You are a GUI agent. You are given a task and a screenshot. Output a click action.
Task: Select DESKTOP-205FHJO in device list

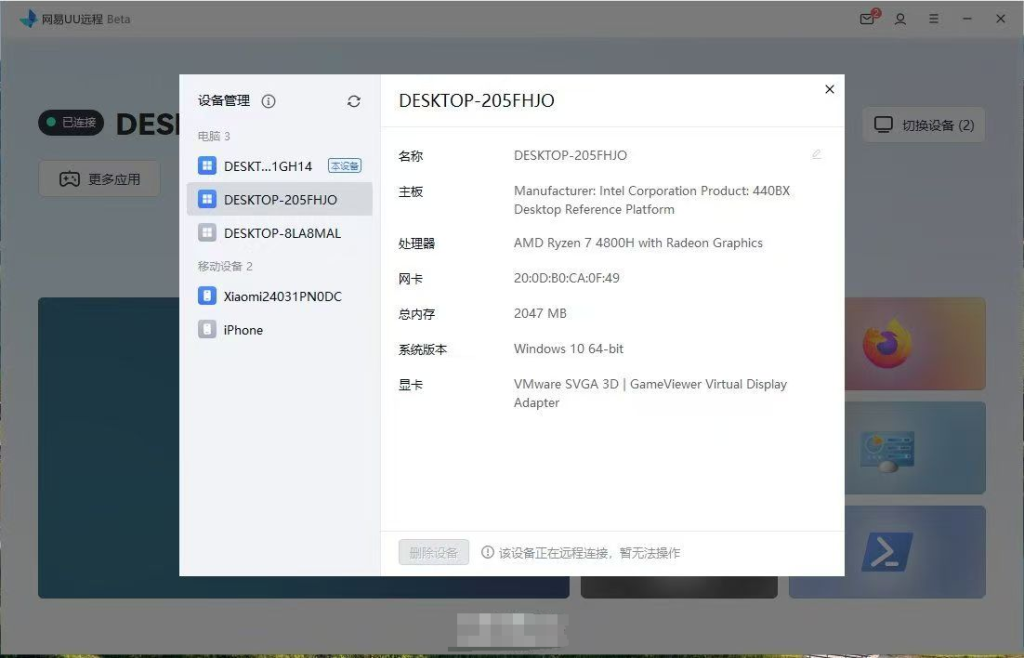[x=280, y=199]
